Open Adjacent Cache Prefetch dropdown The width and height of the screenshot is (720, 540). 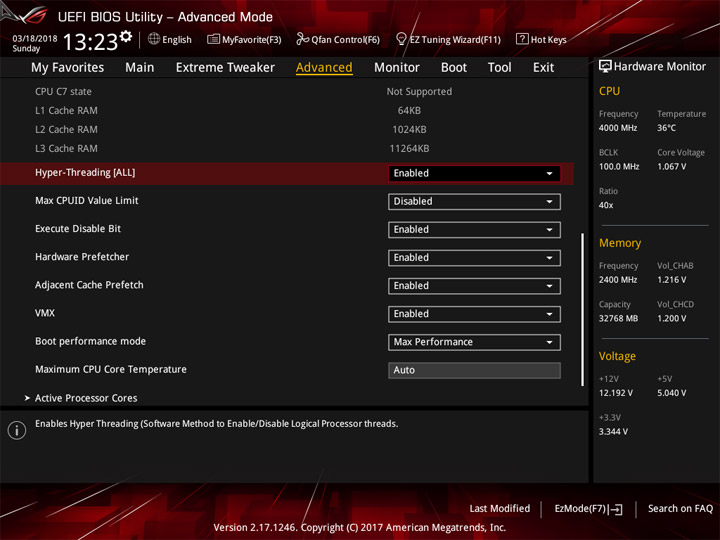tap(474, 286)
